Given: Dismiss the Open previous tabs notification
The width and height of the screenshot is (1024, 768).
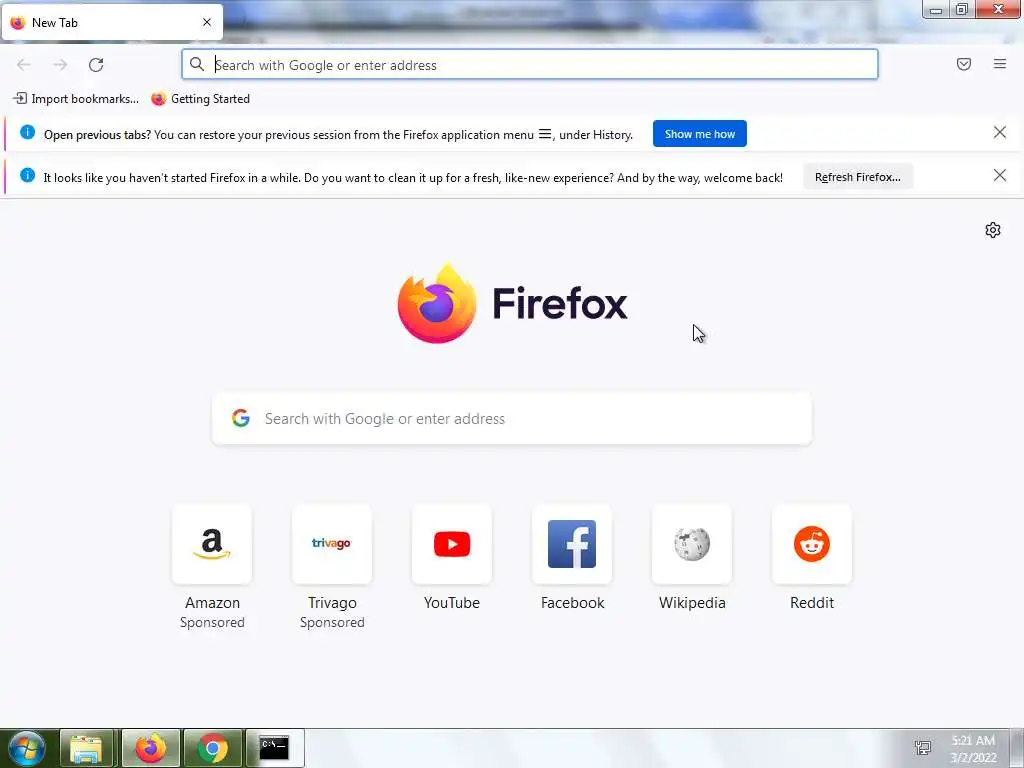Looking at the screenshot, I should click(x=999, y=133).
